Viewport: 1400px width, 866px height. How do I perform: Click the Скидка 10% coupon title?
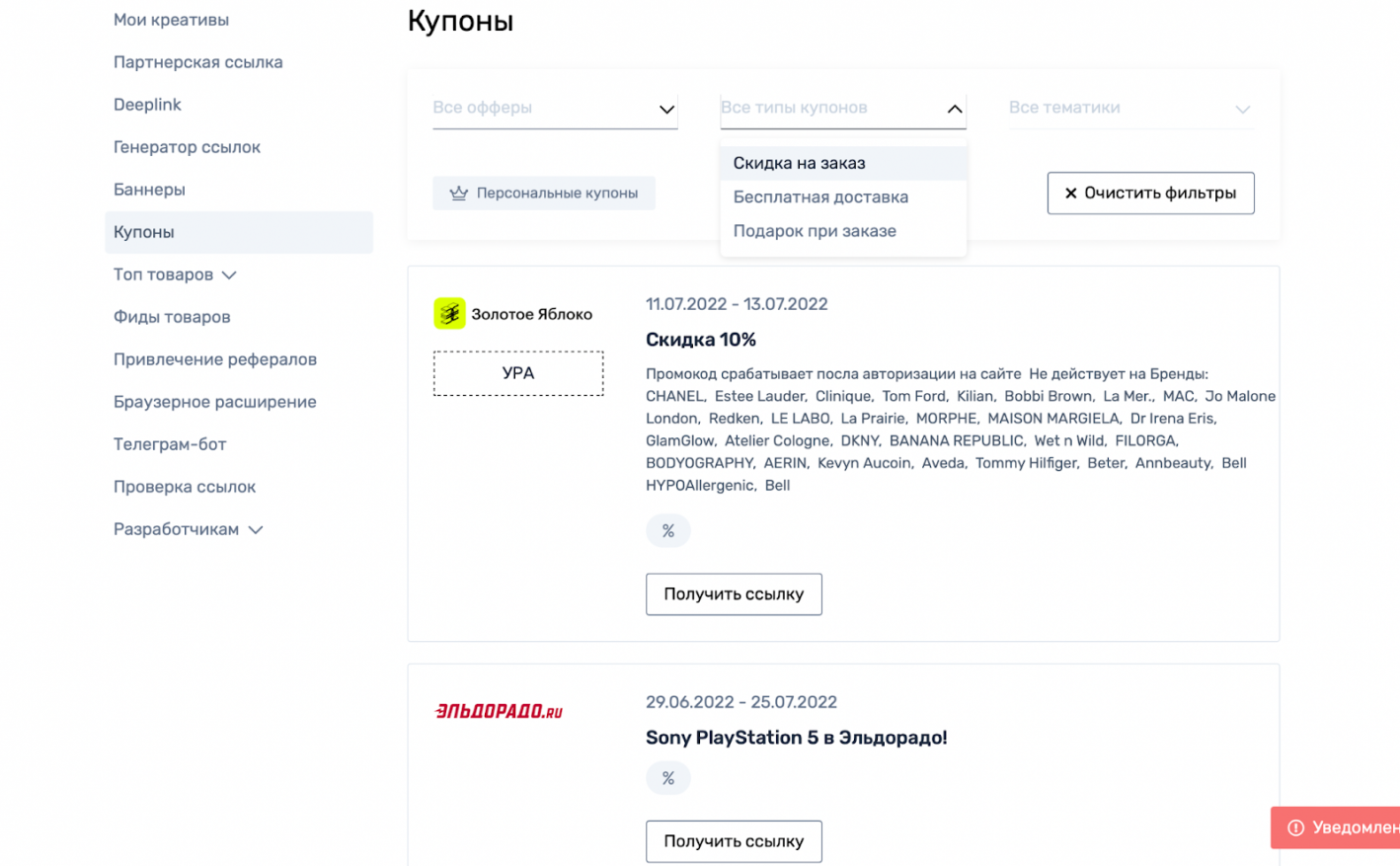point(701,340)
